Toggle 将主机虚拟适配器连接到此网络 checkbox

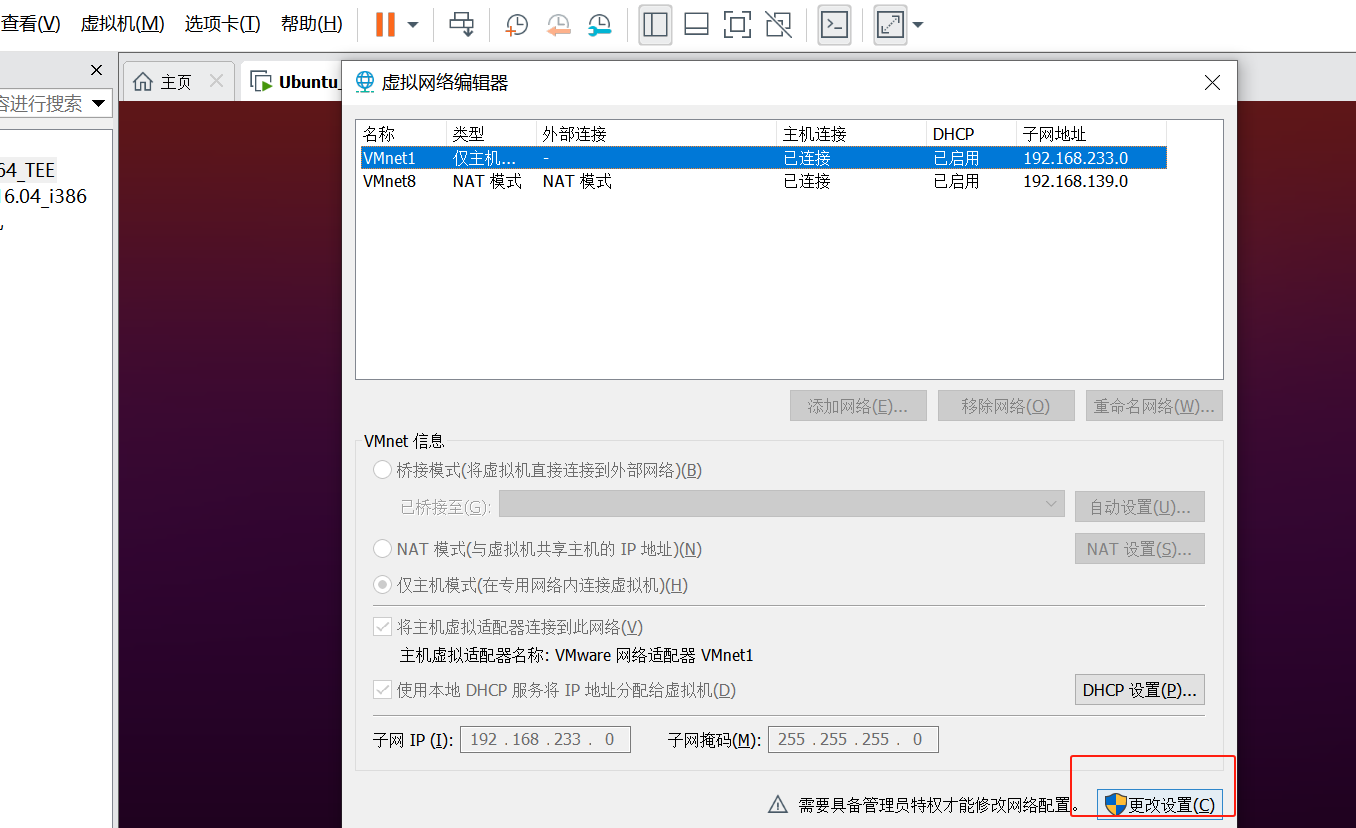pyautogui.click(x=382, y=627)
